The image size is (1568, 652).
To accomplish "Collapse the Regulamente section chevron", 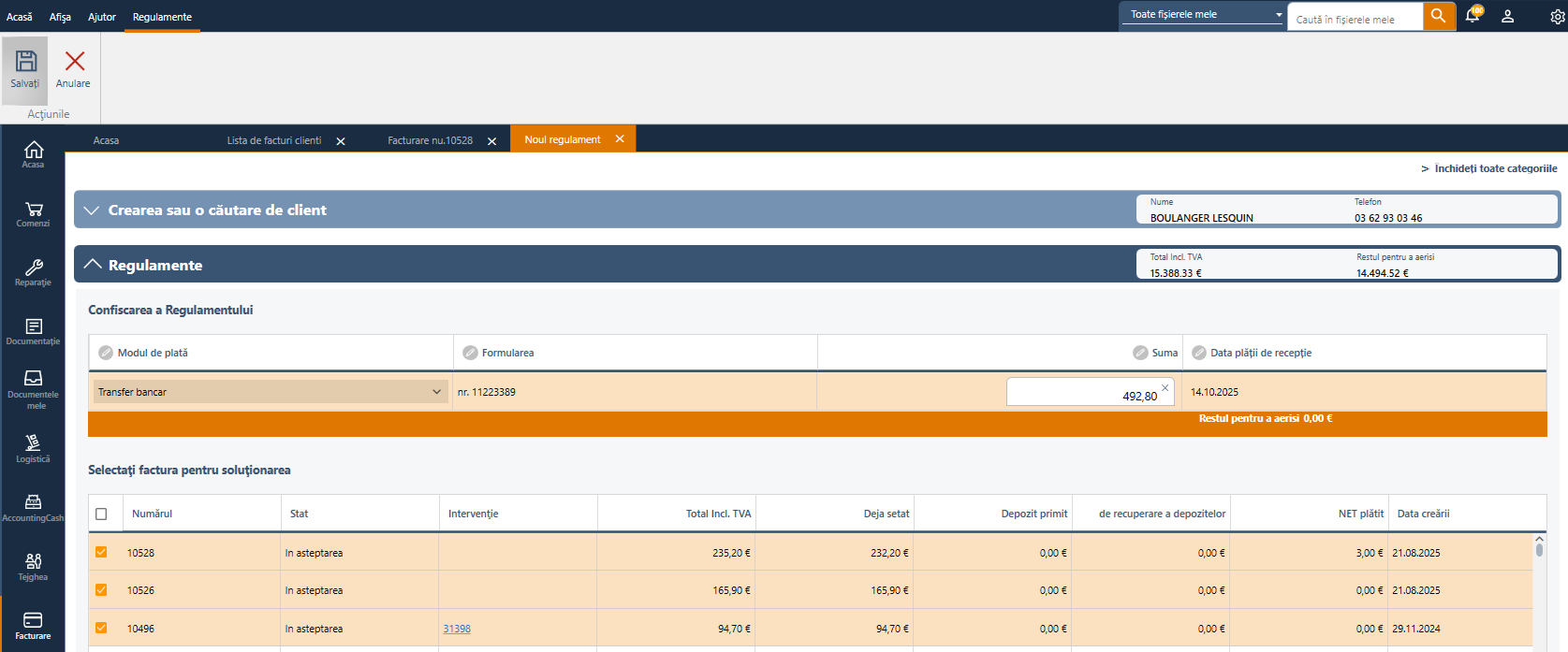I will tap(93, 264).
